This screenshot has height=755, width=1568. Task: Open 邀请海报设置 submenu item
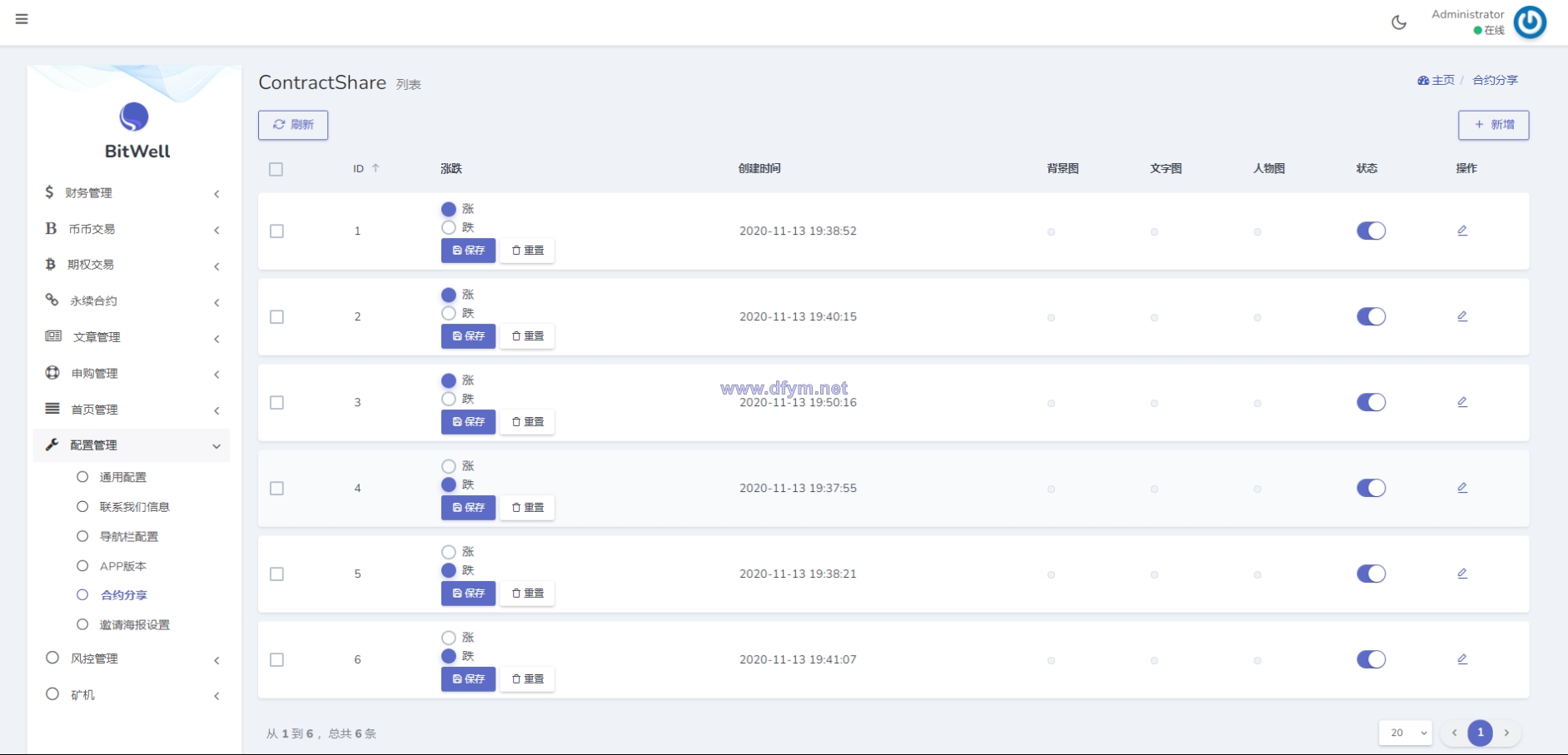(x=134, y=625)
